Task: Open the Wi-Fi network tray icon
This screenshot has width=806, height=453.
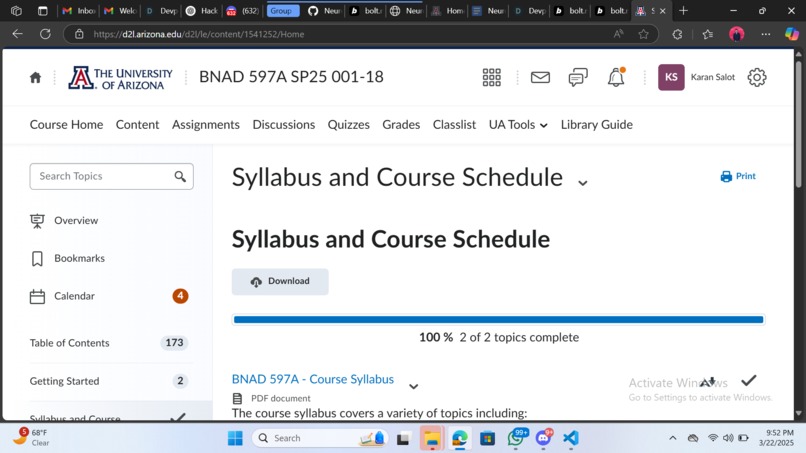Action: (712, 438)
